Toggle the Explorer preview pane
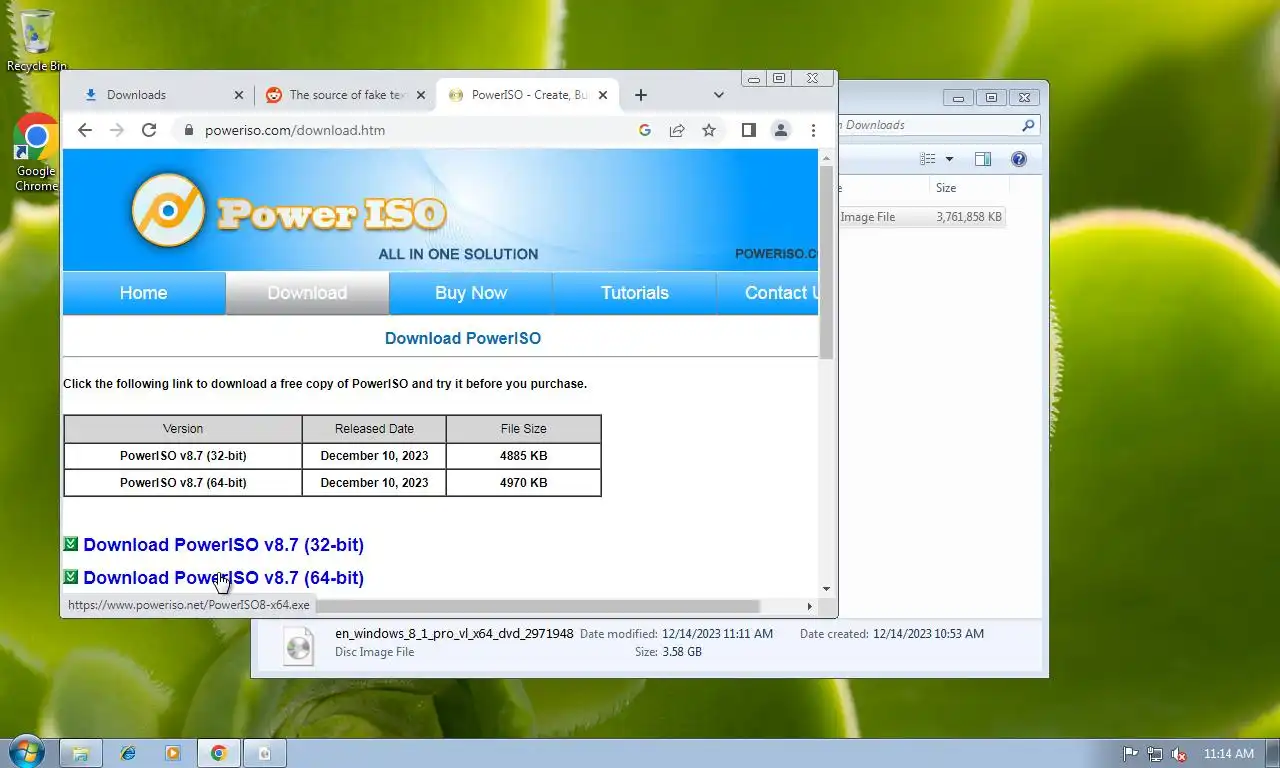The width and height of the screenshot is (1280, 768). tap(983, 159)
